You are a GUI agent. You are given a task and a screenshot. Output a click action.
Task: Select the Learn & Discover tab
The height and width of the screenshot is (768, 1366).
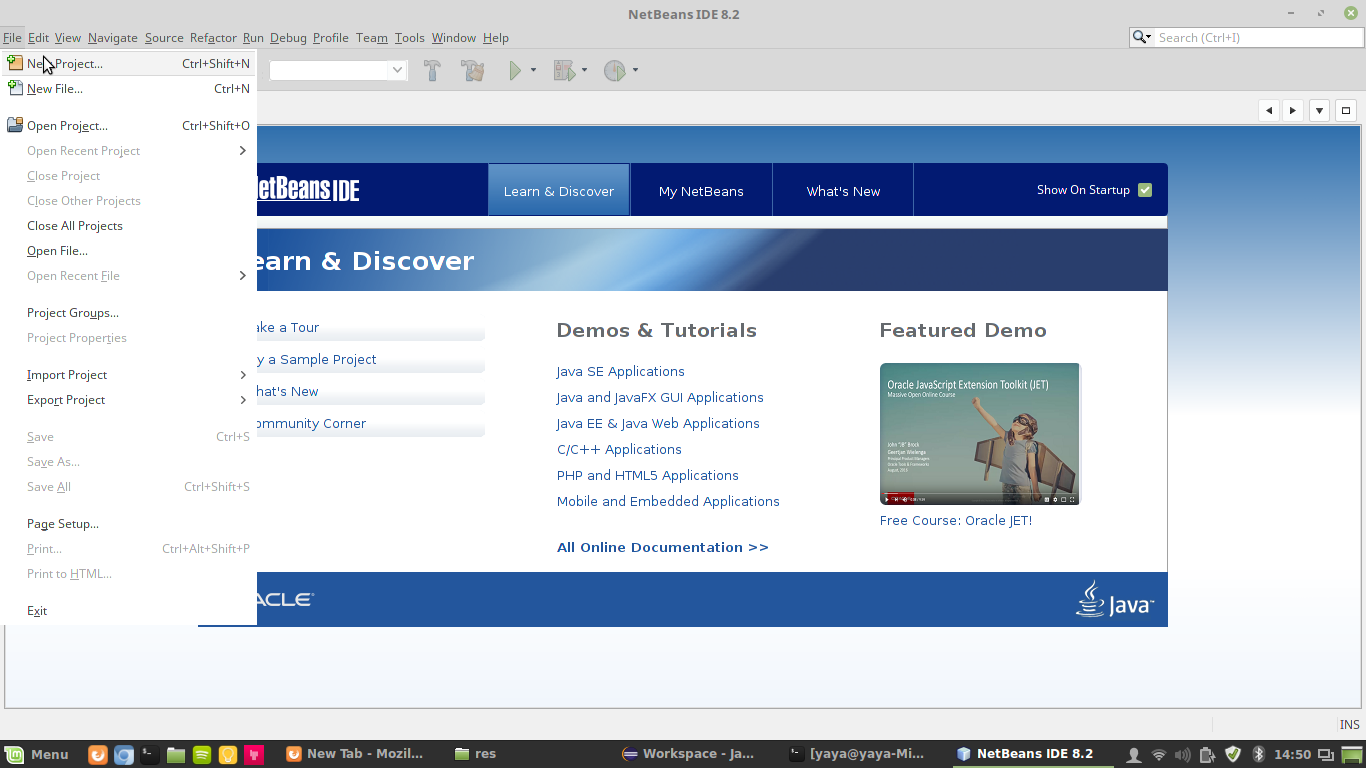point(559,191)
